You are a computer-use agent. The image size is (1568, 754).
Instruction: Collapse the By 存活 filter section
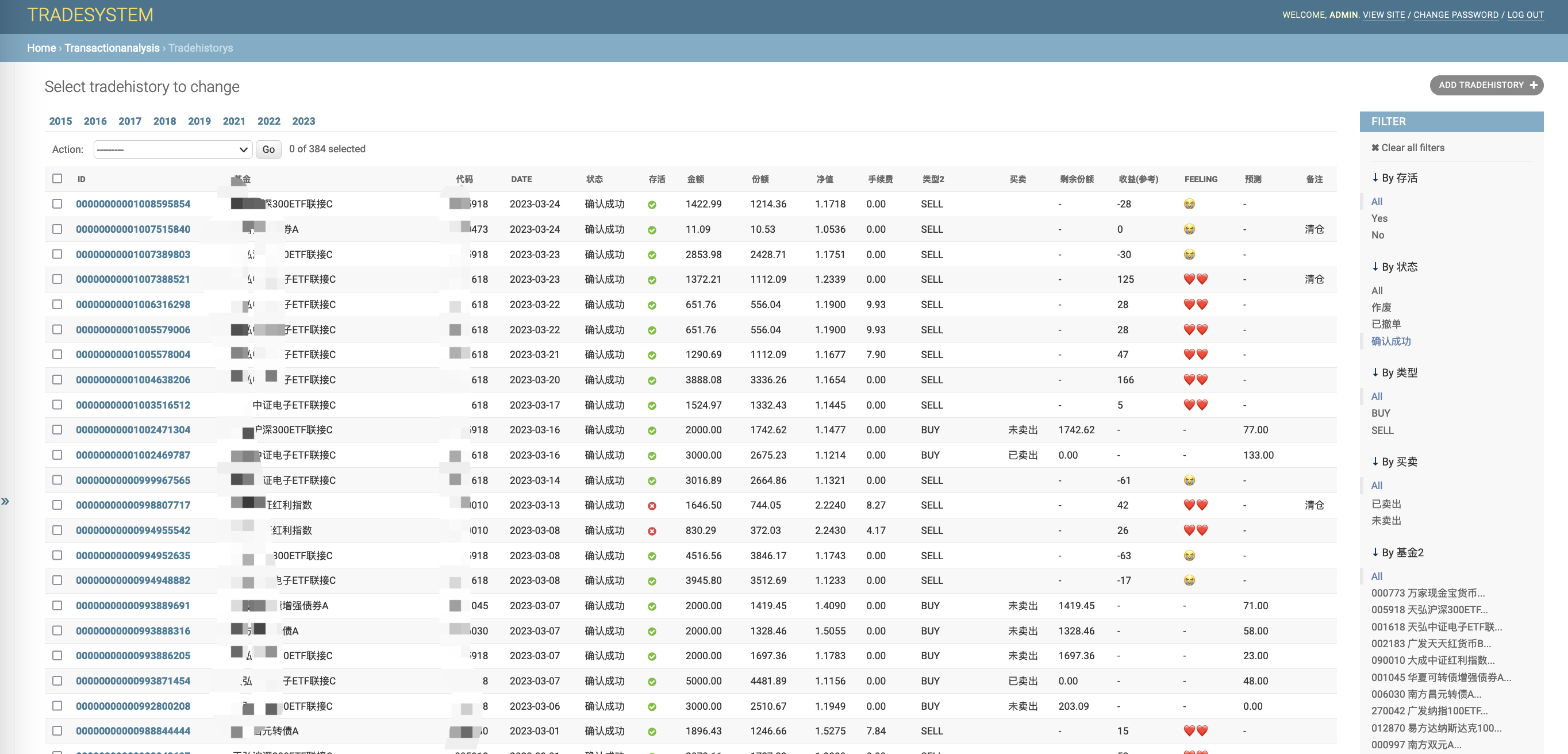(x=1394, y=178)
